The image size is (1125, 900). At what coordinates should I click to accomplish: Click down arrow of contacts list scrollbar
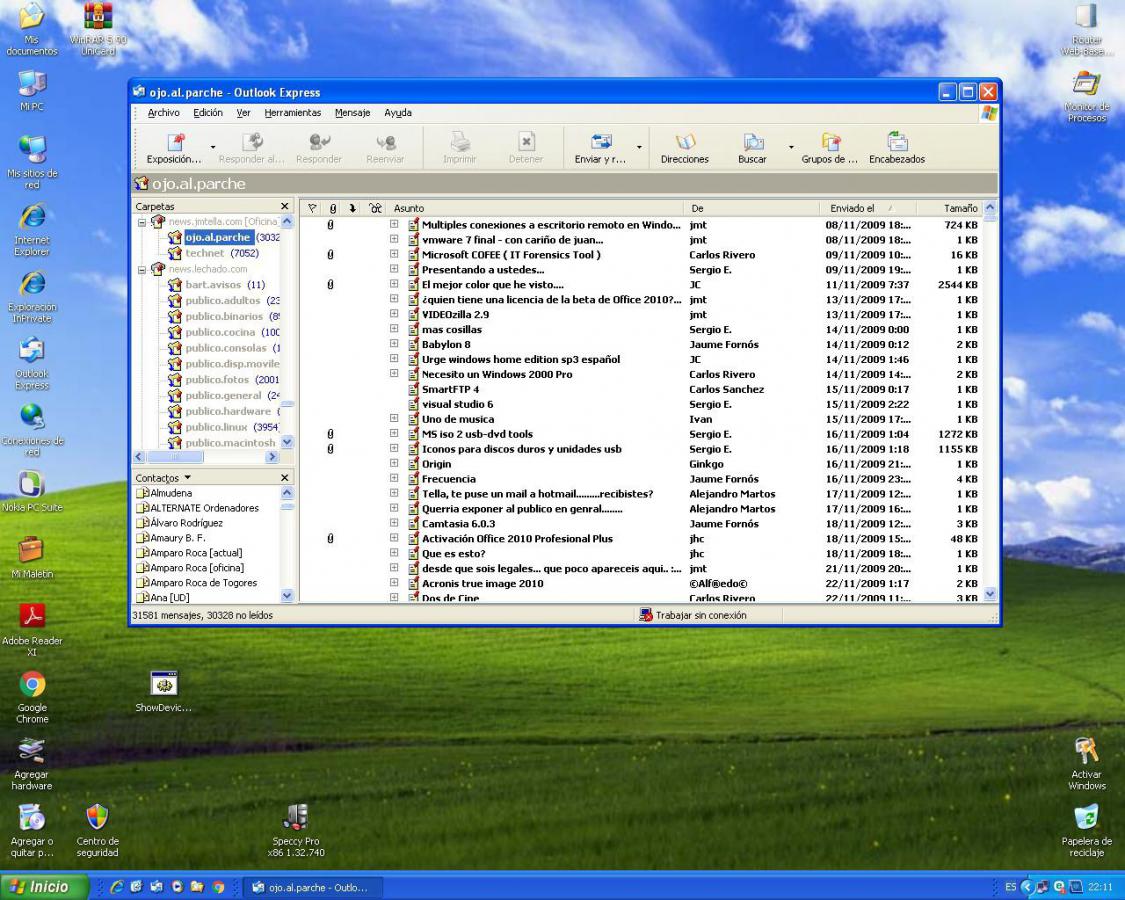(x=287, y=595)
